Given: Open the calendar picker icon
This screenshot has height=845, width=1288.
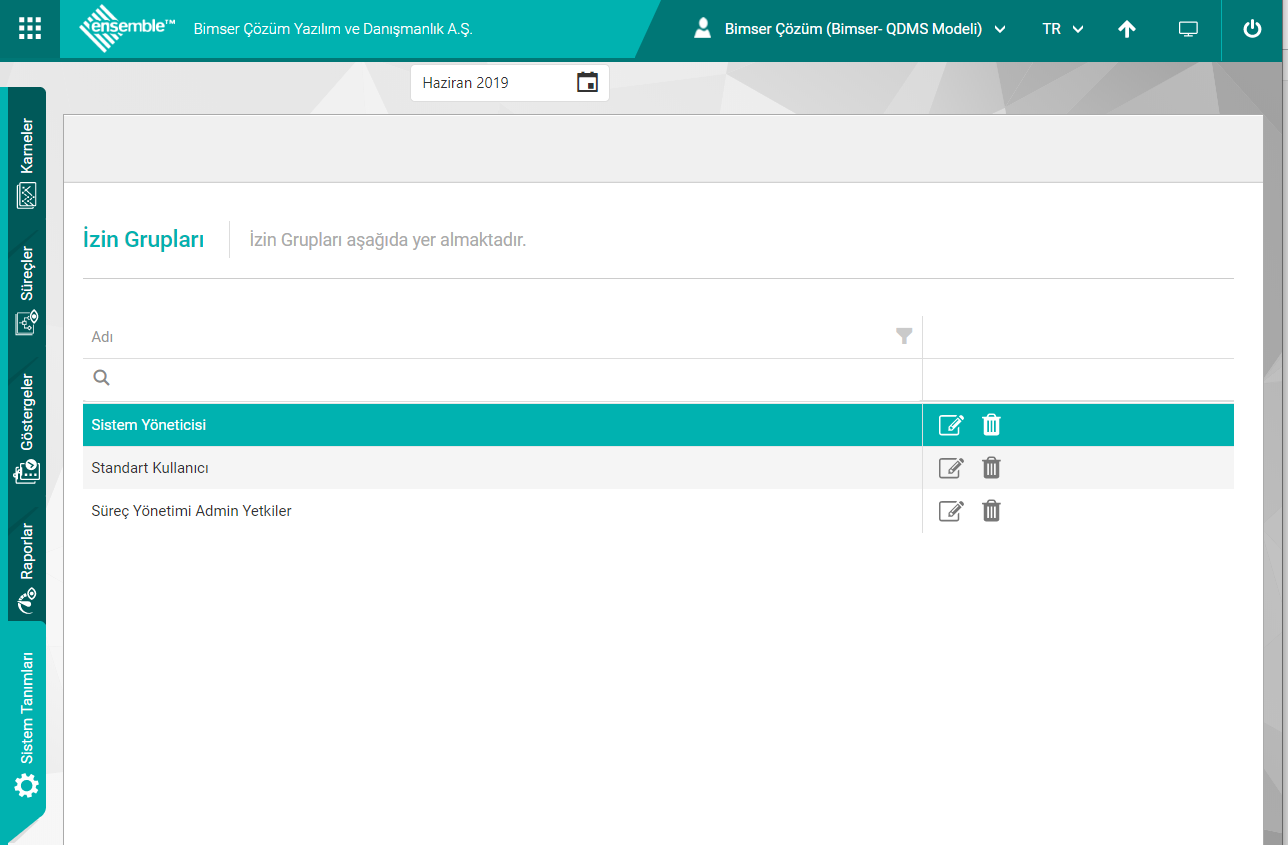Looking at the screenshot, I should point(587,83).
